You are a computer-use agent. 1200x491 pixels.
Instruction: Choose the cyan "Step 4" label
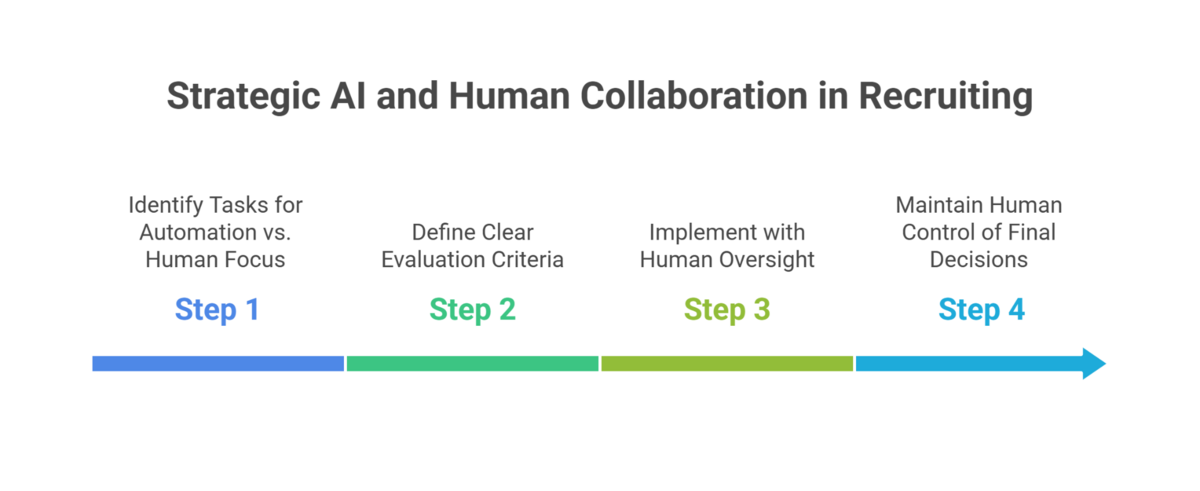[x=981, y=310]
